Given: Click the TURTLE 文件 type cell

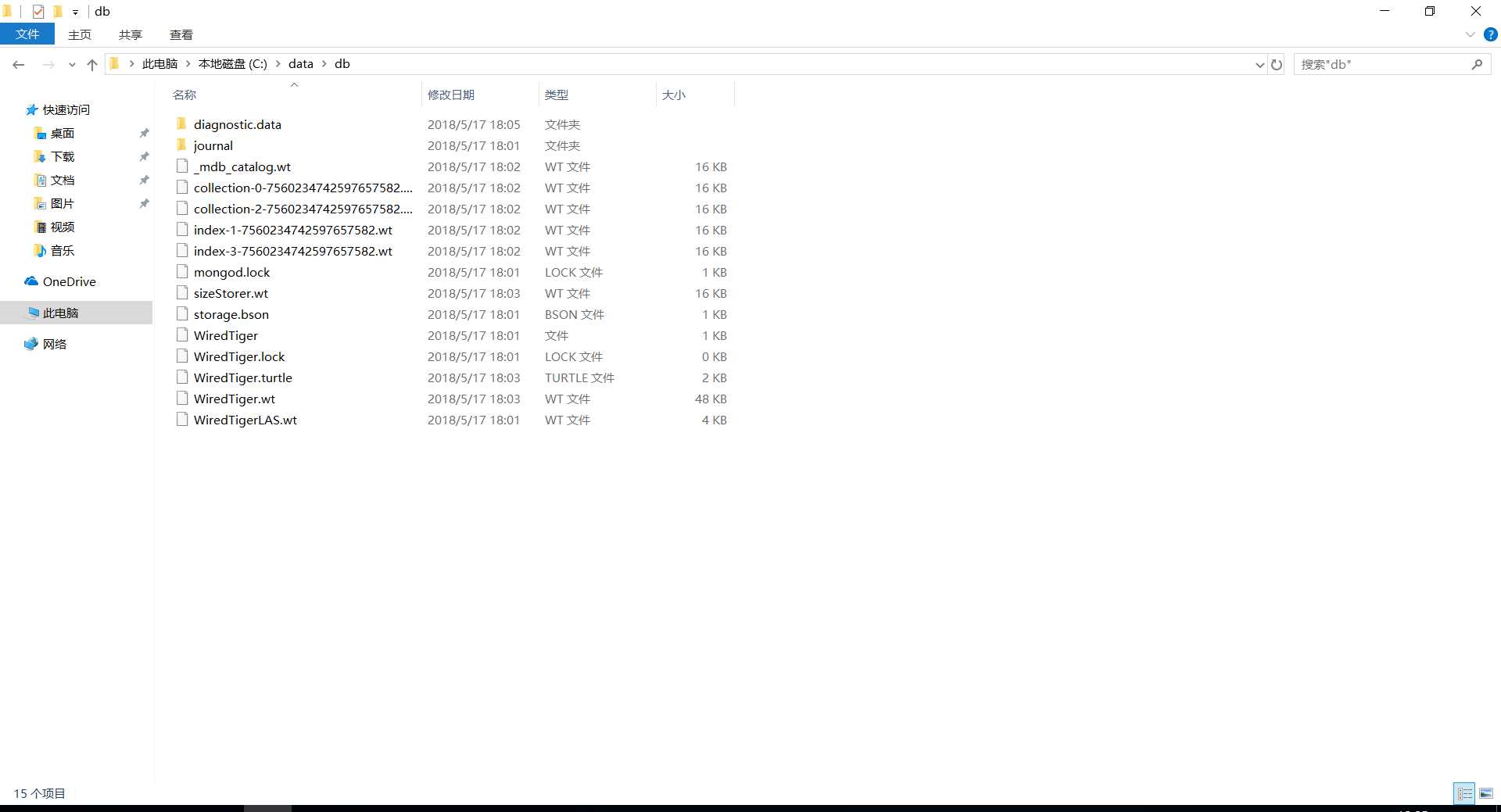Looking at the screenshot, I should (x=579, y=378).
